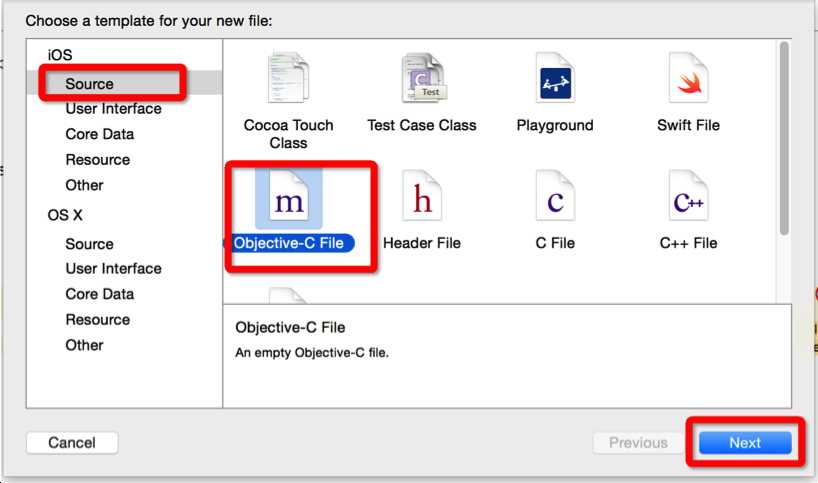Click the 'C File' label
Screen dimensions: 818x483
tap(555, 243)
